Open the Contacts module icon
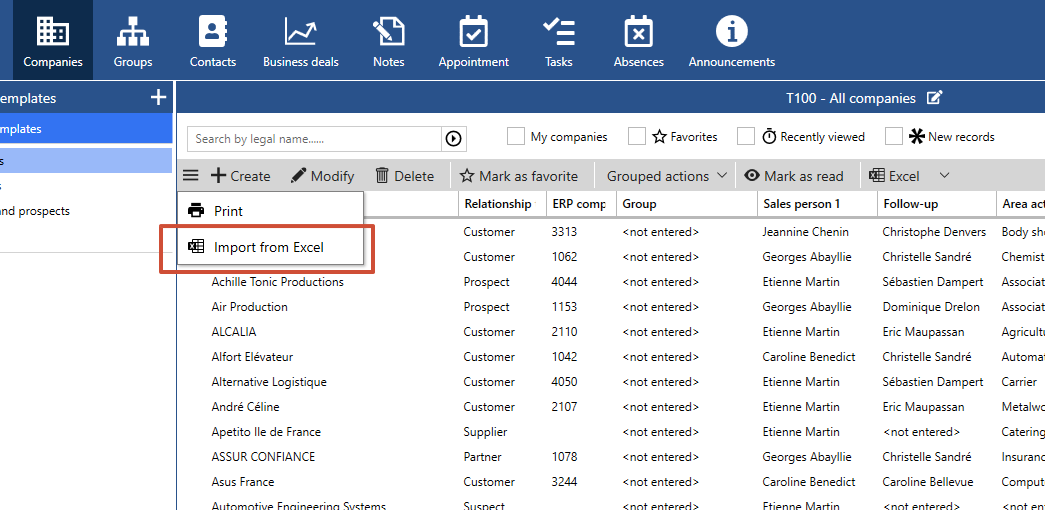The width and height of the screenshot is (1045, 510). tap(213, 31)
